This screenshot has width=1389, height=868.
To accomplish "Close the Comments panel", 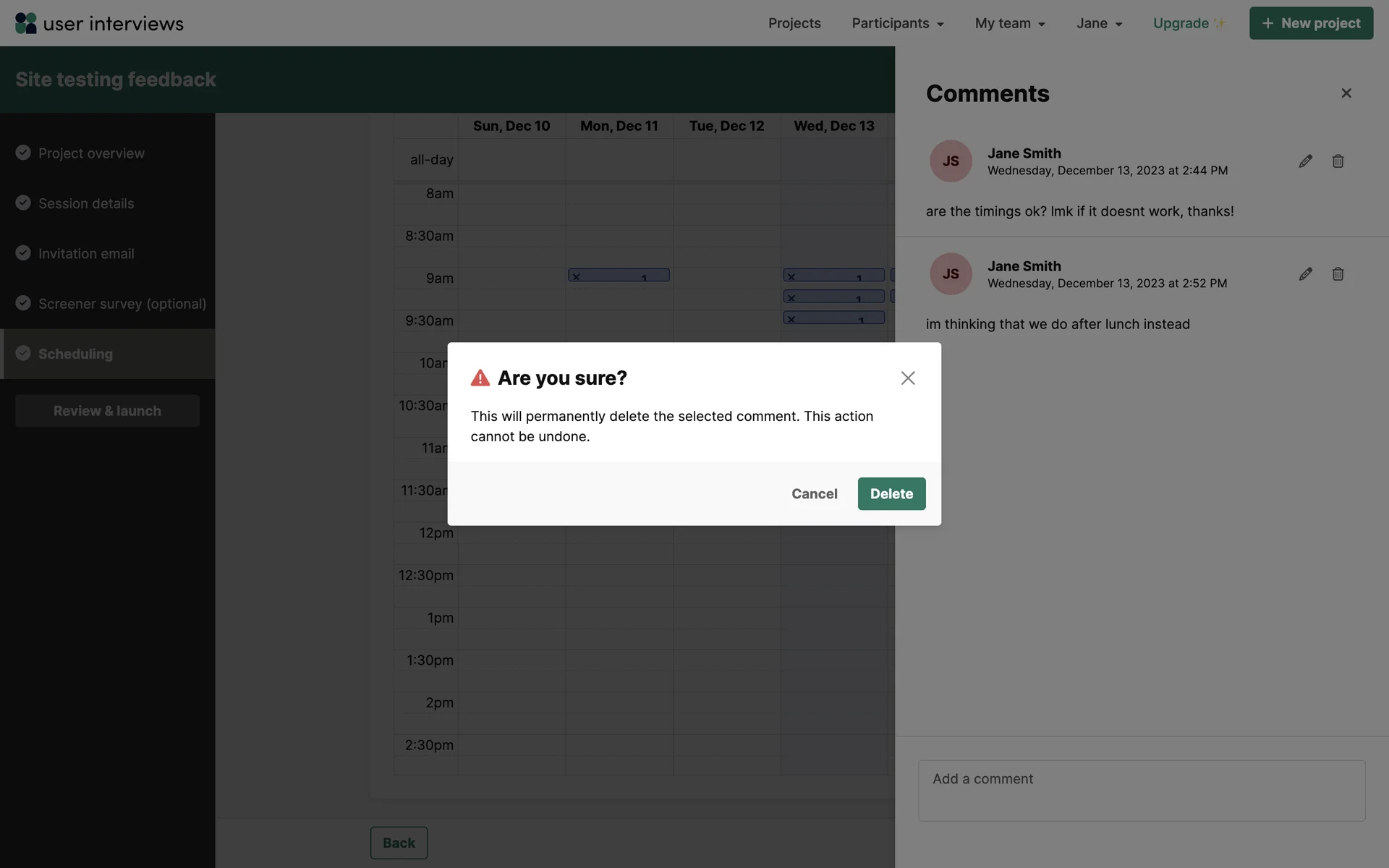I will coord(1346,93).
